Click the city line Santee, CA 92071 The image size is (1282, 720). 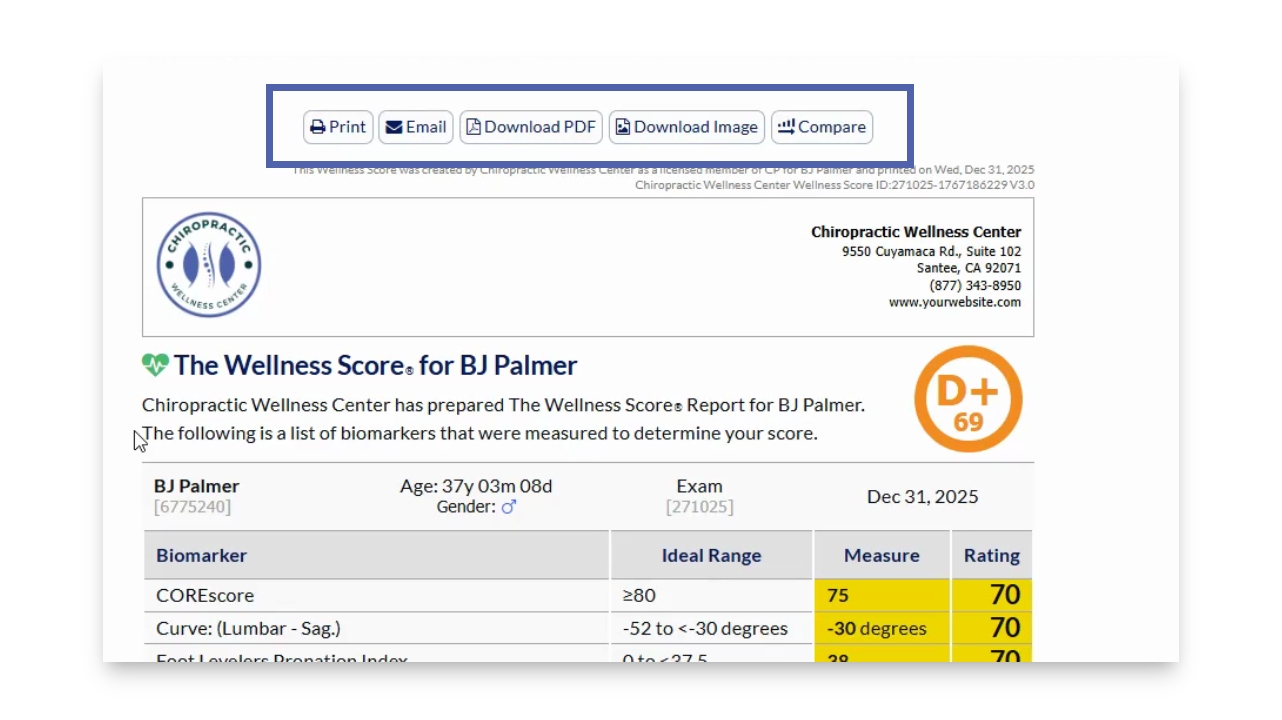969,268
